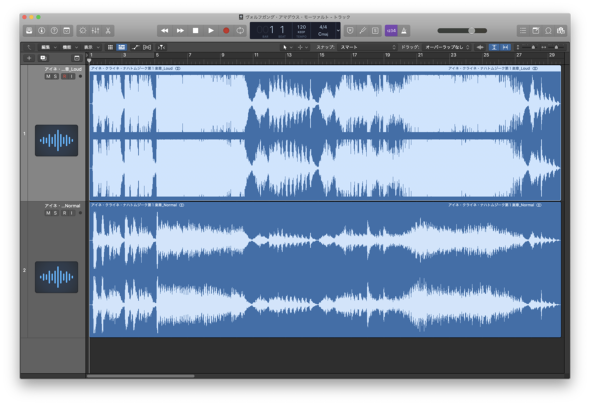
Task: Mute the Loud audio track
Action: tap(48, 76)
